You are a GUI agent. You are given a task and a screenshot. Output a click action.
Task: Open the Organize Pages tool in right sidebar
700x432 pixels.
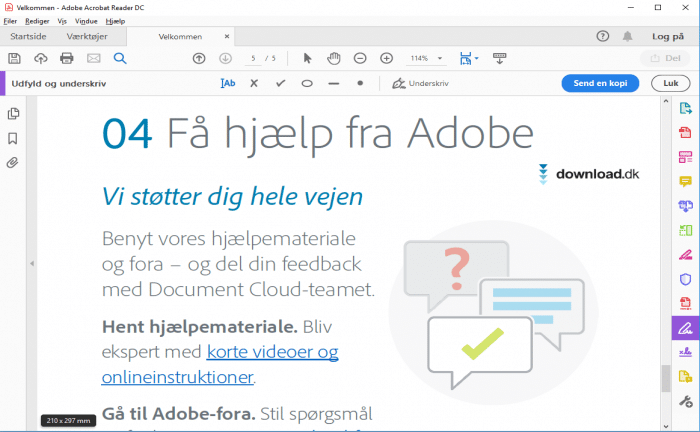coord(686,230)
